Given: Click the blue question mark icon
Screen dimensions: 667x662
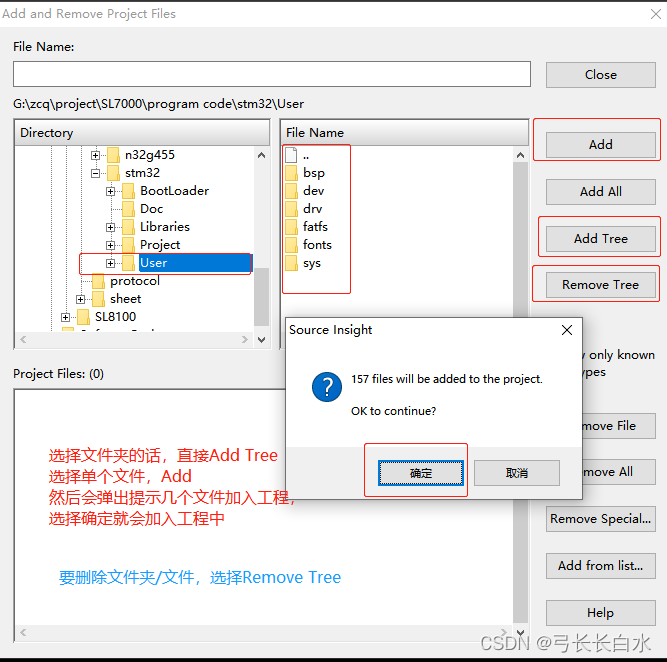Looking at the screenshot, I should click(x=327, y=387).
